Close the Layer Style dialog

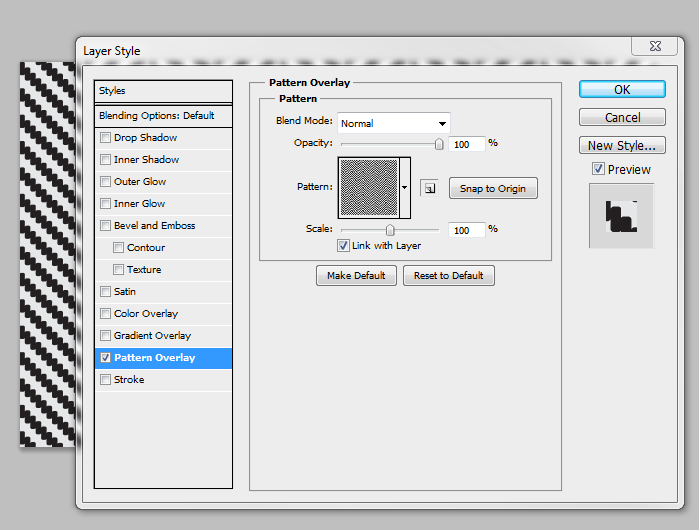(655, 46)
